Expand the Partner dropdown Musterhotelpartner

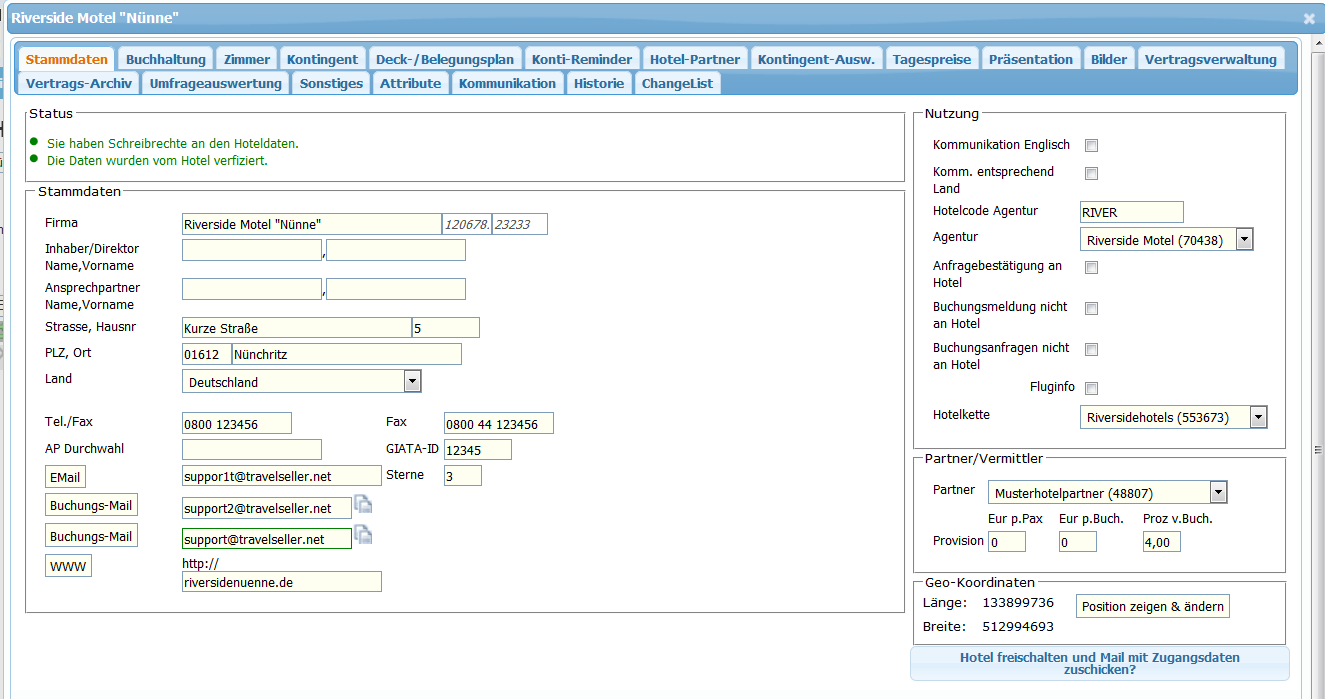point(1218,492)
